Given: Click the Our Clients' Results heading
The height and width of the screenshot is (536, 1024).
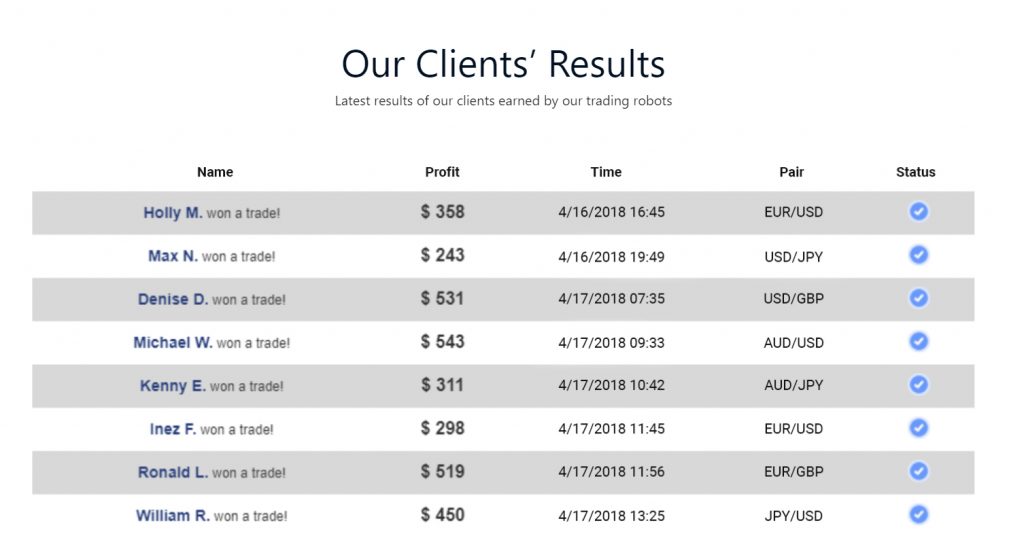Looking at the screenshot, I should 503,64.
